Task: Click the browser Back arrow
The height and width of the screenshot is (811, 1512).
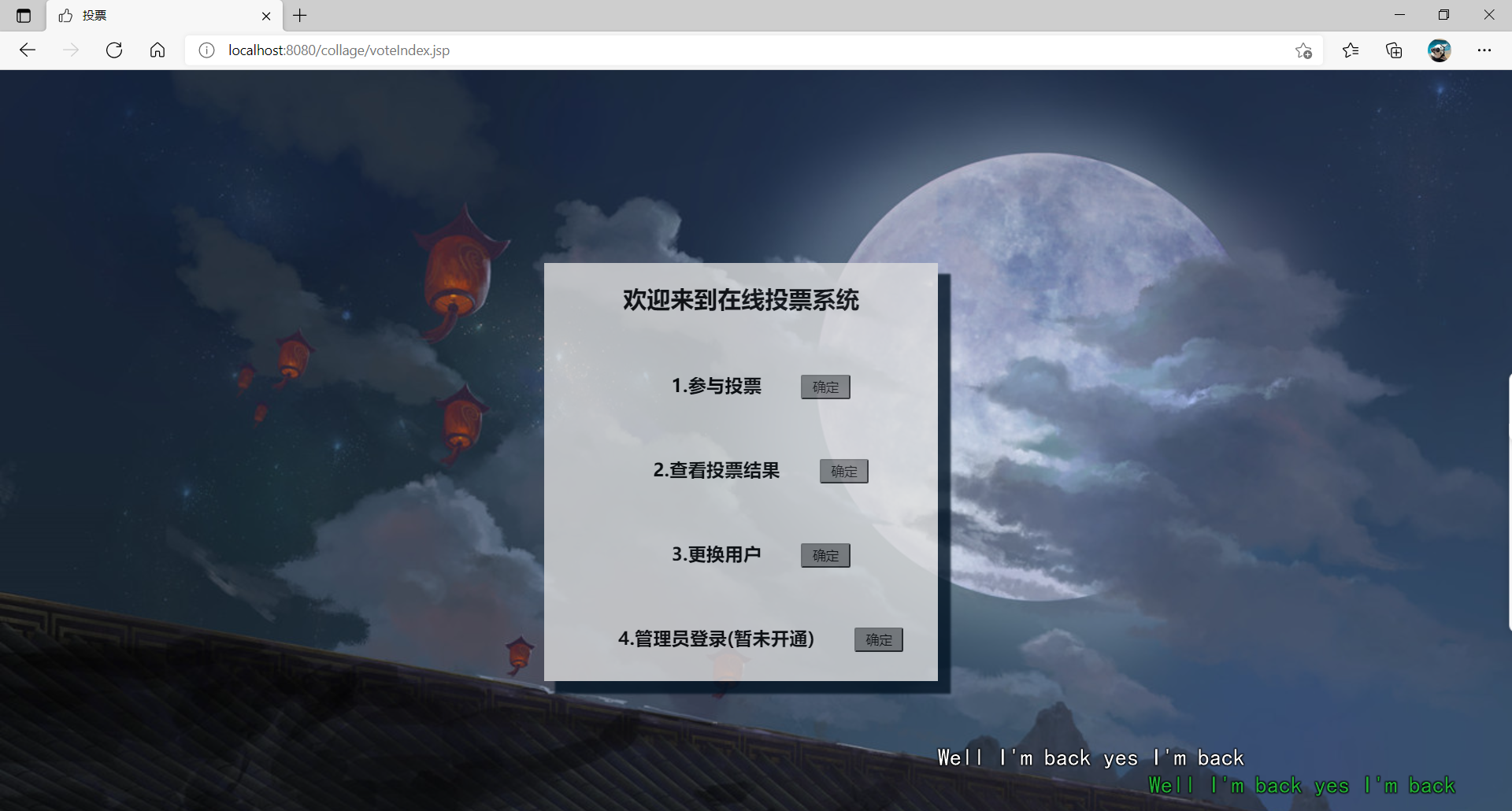Action: [28, 50]
